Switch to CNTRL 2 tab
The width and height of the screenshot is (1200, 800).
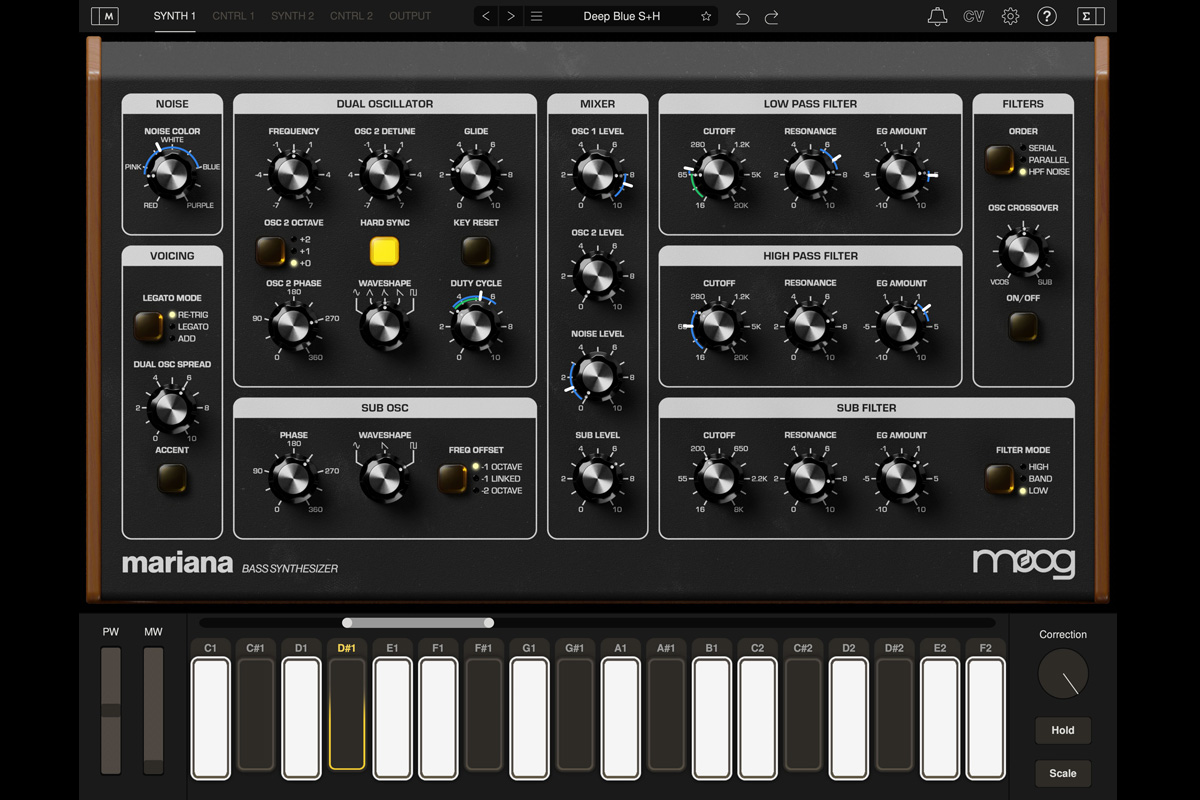point(351,16)
